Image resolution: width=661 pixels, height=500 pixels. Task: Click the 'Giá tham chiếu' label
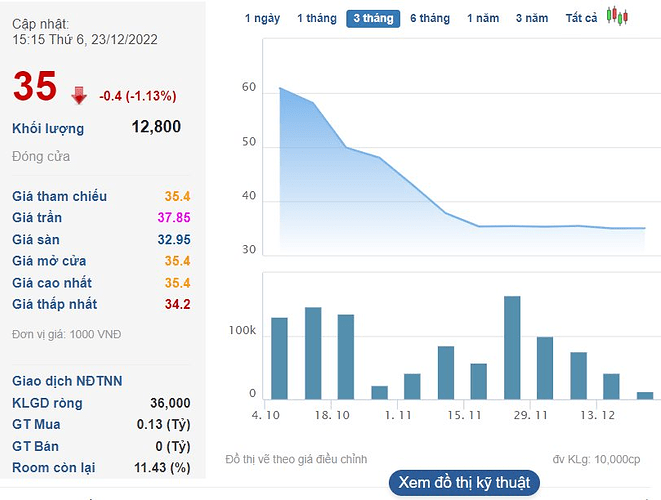59,196
